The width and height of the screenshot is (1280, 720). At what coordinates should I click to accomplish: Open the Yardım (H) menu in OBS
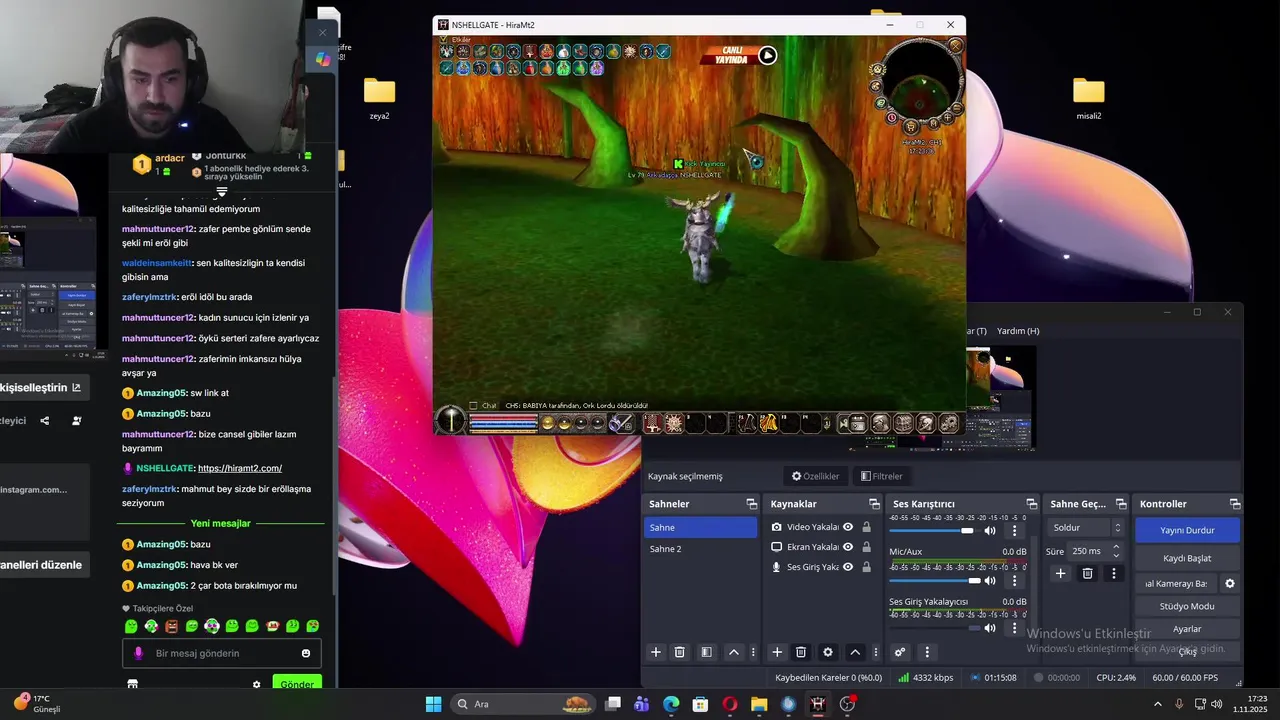pyautogui.click(x=1018, y=331)
